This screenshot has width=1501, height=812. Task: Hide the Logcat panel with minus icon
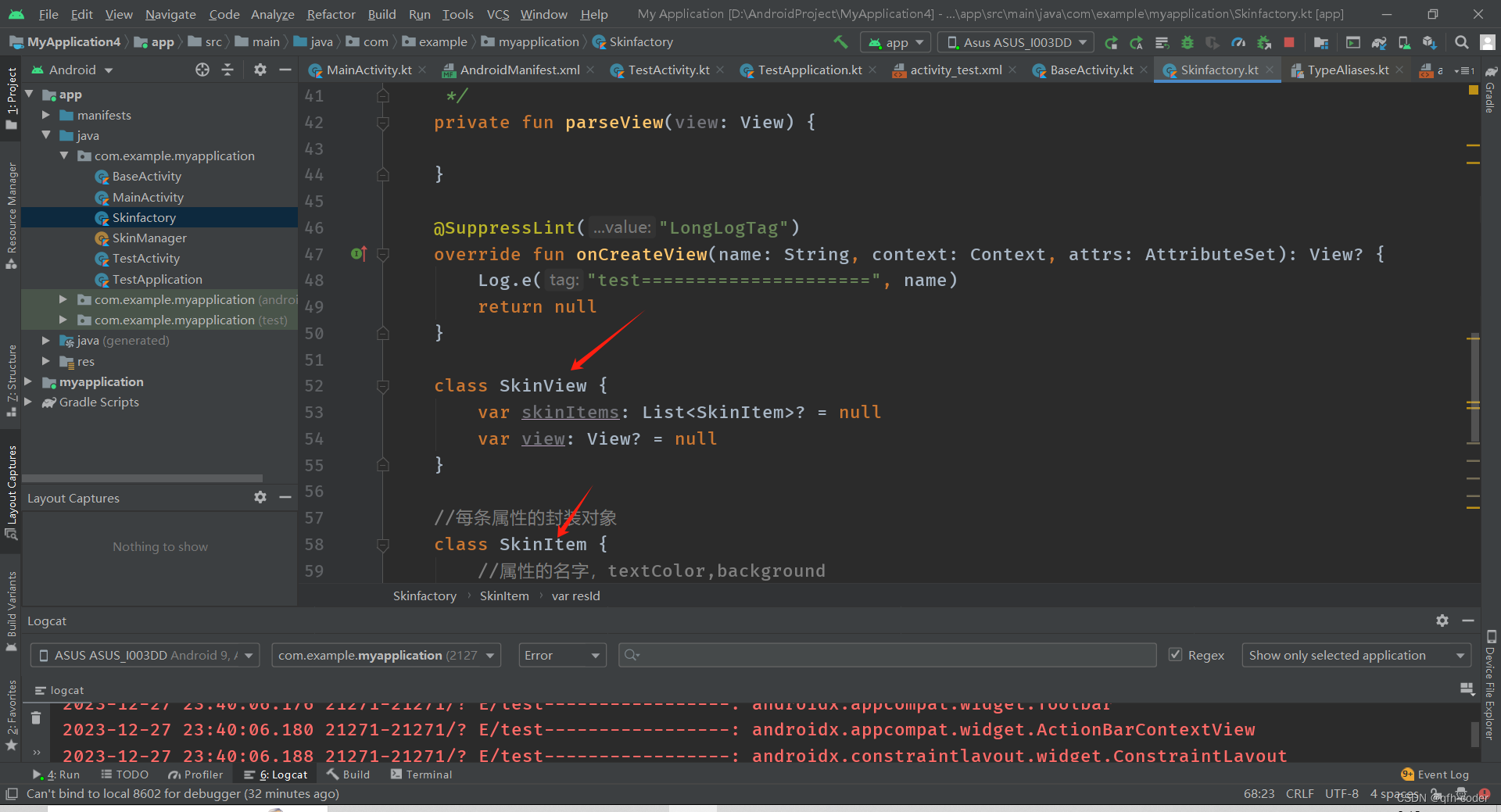[1468, 621]
